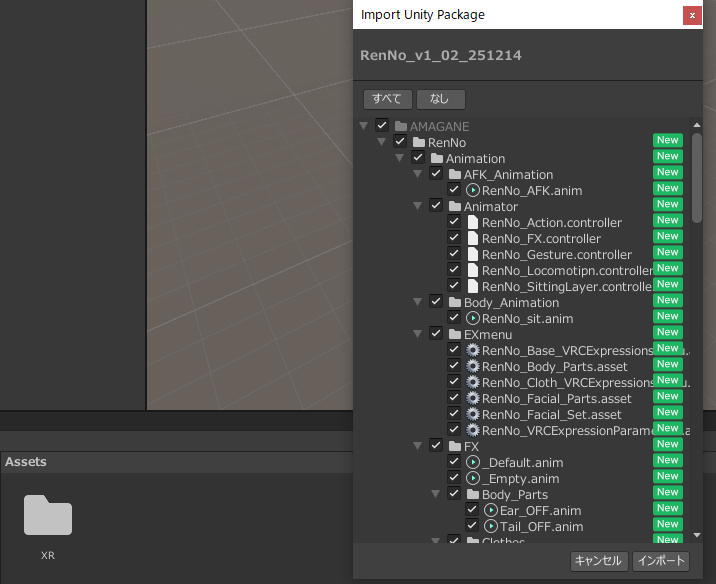Click the AMAGANE root folder icon
Viewport: 716px width, 584px height.
[x=401, y=127]
